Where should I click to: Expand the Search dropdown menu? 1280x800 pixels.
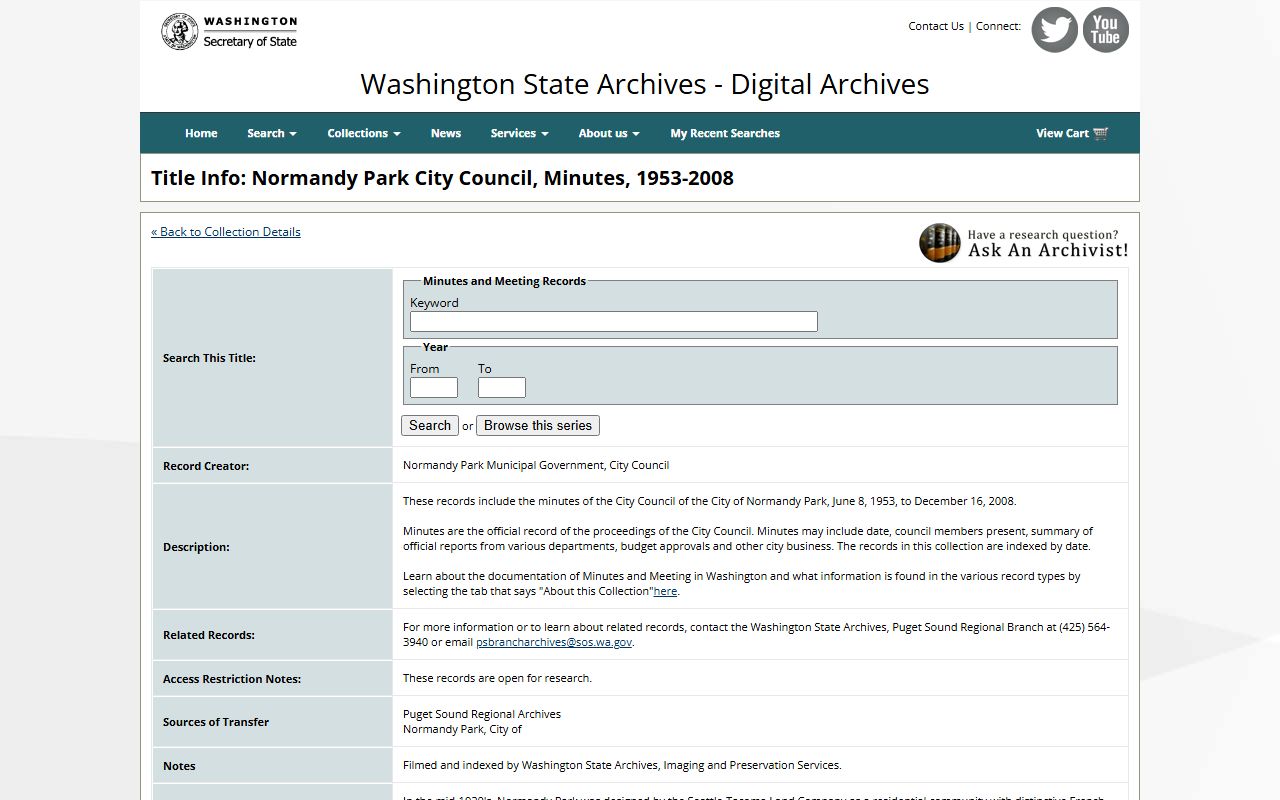tap(271, 134)
